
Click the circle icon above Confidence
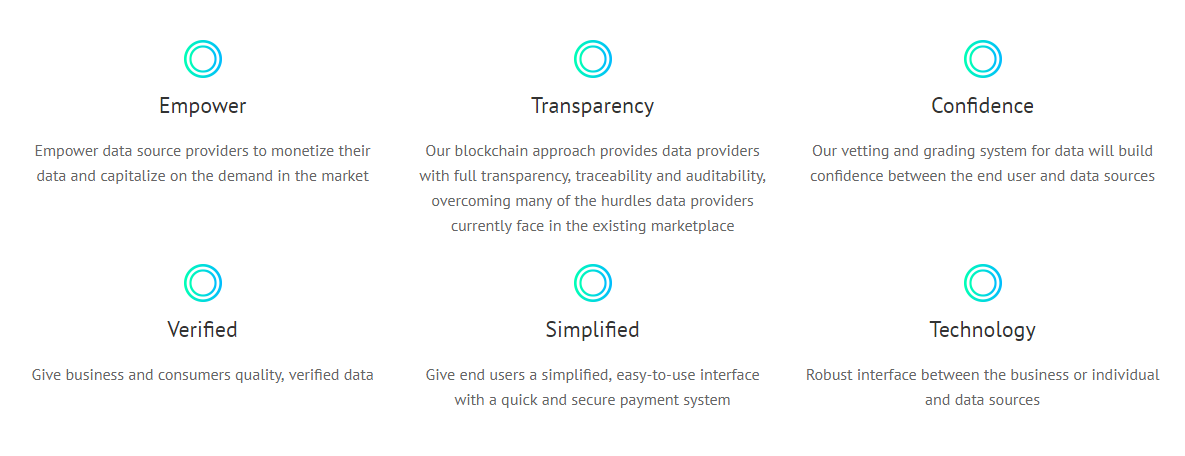point(982,59)
